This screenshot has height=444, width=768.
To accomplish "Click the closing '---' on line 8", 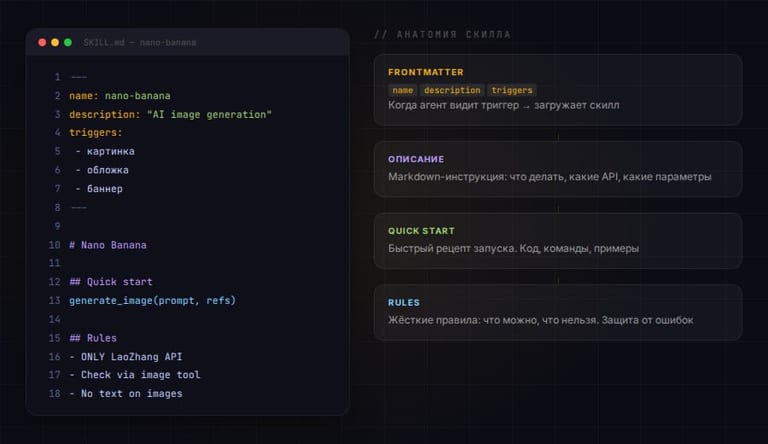I will tap(79, 208).
